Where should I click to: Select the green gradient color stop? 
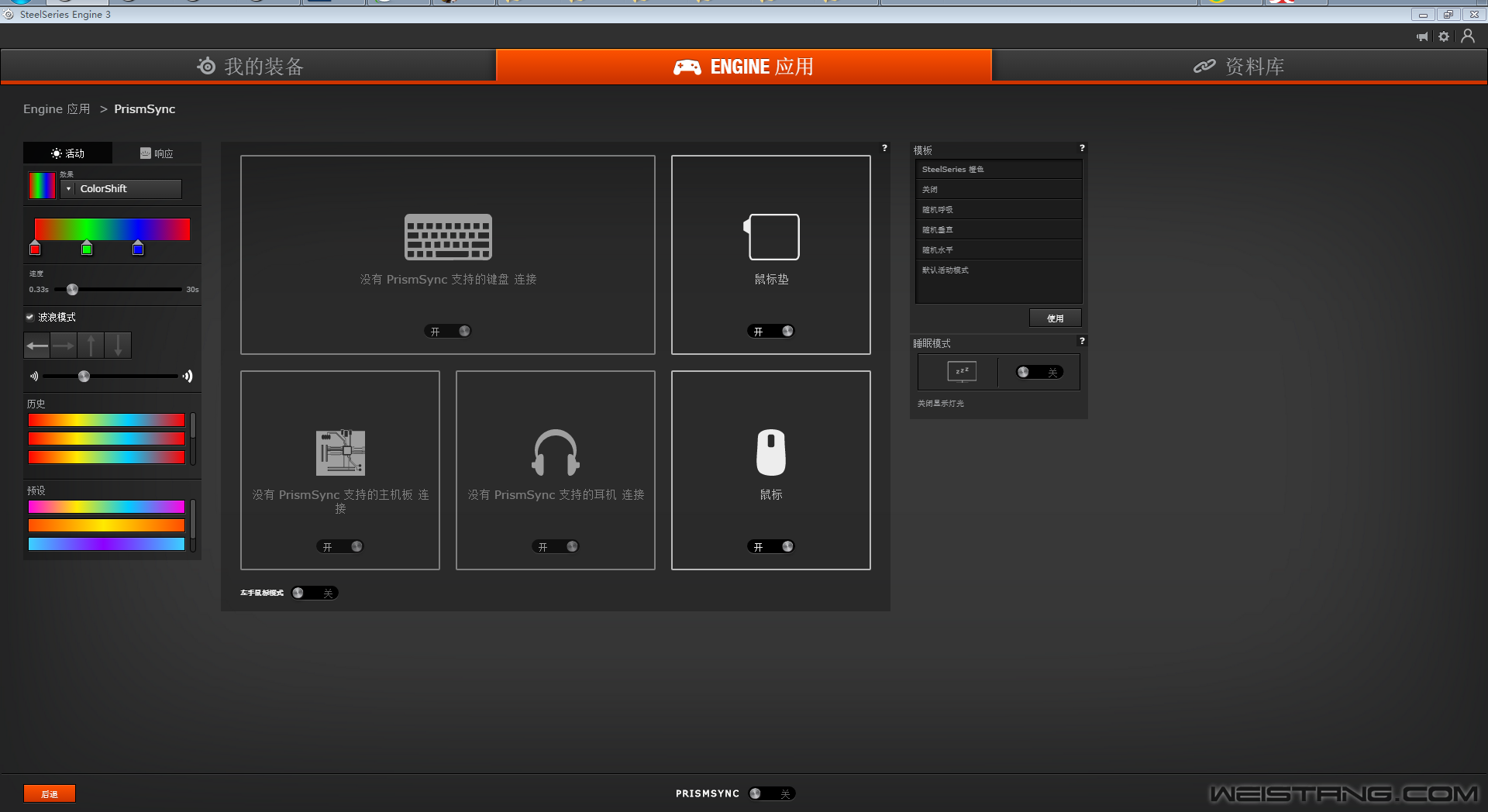[87, 249]
